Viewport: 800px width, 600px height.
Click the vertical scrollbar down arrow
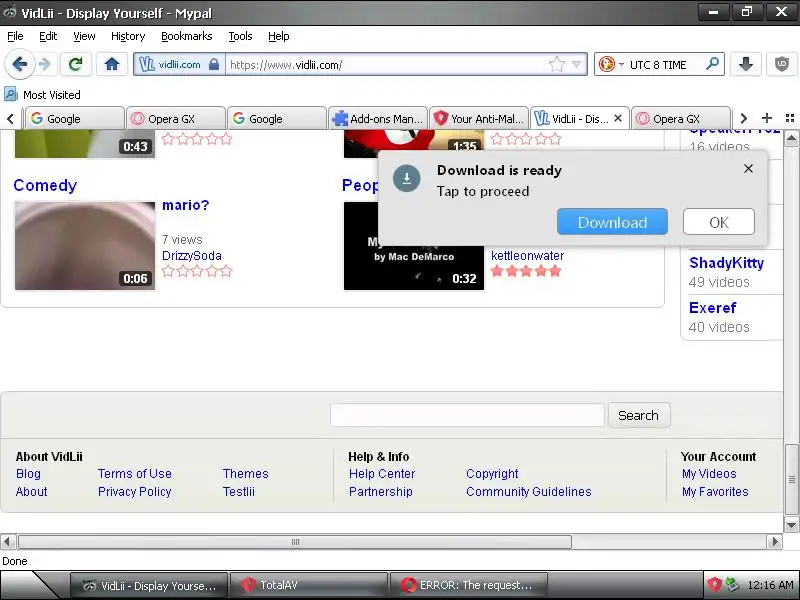[791, 525]
